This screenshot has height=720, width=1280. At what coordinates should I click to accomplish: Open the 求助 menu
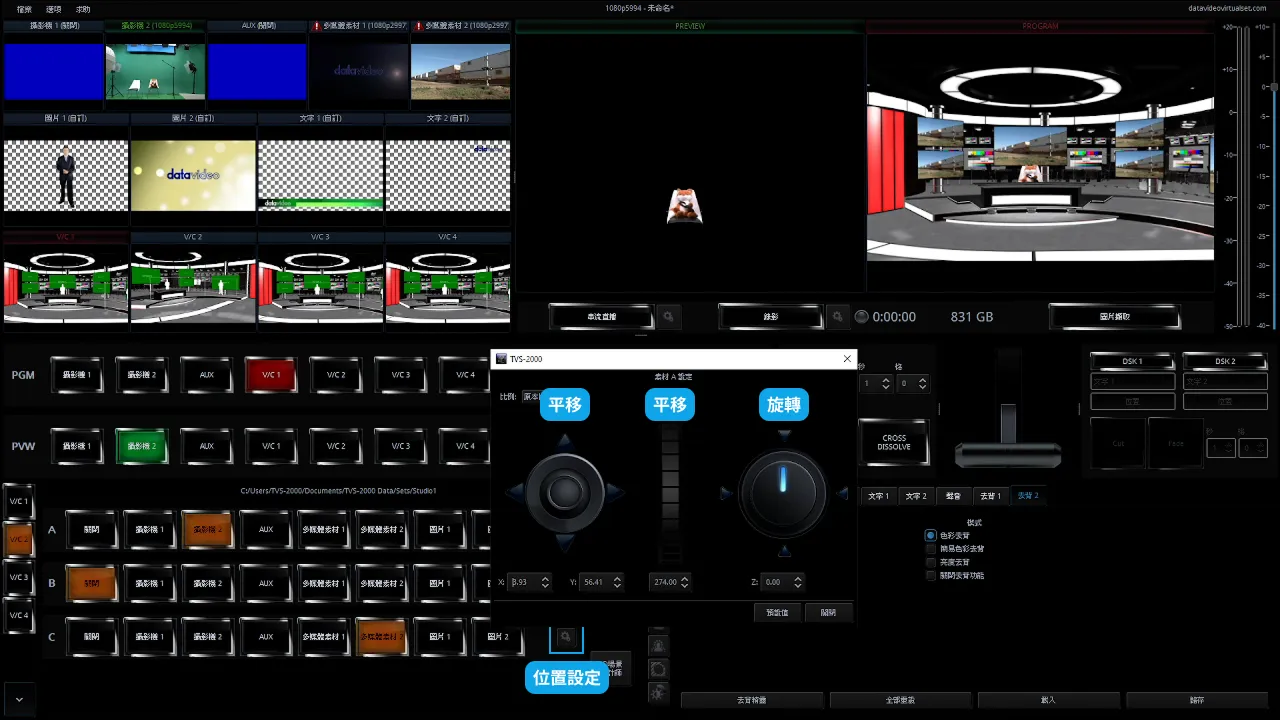[x=83, y=8]
